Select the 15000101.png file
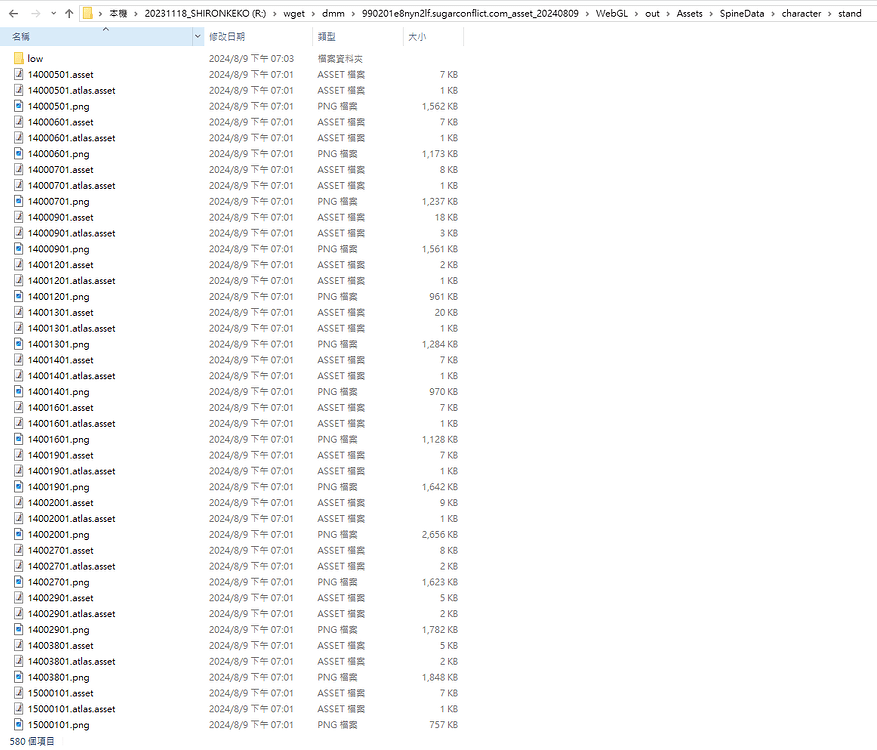The image size is (877, 750). point(58,725)
